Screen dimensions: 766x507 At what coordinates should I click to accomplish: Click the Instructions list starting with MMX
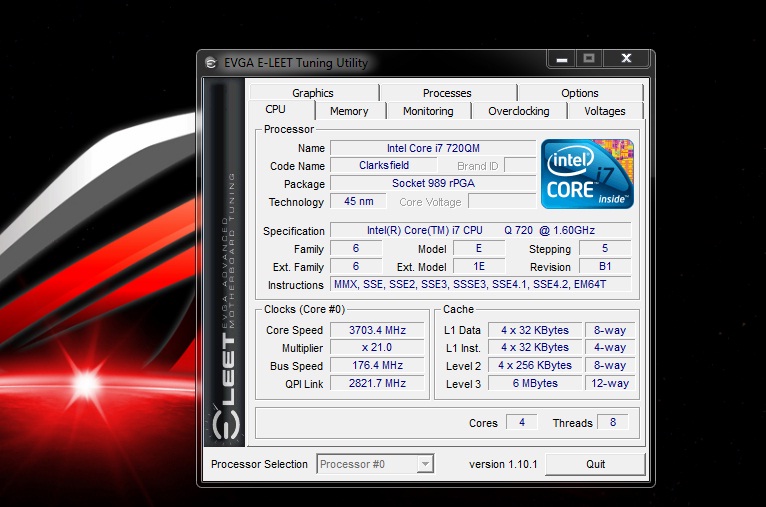click(x=481, y=284)
